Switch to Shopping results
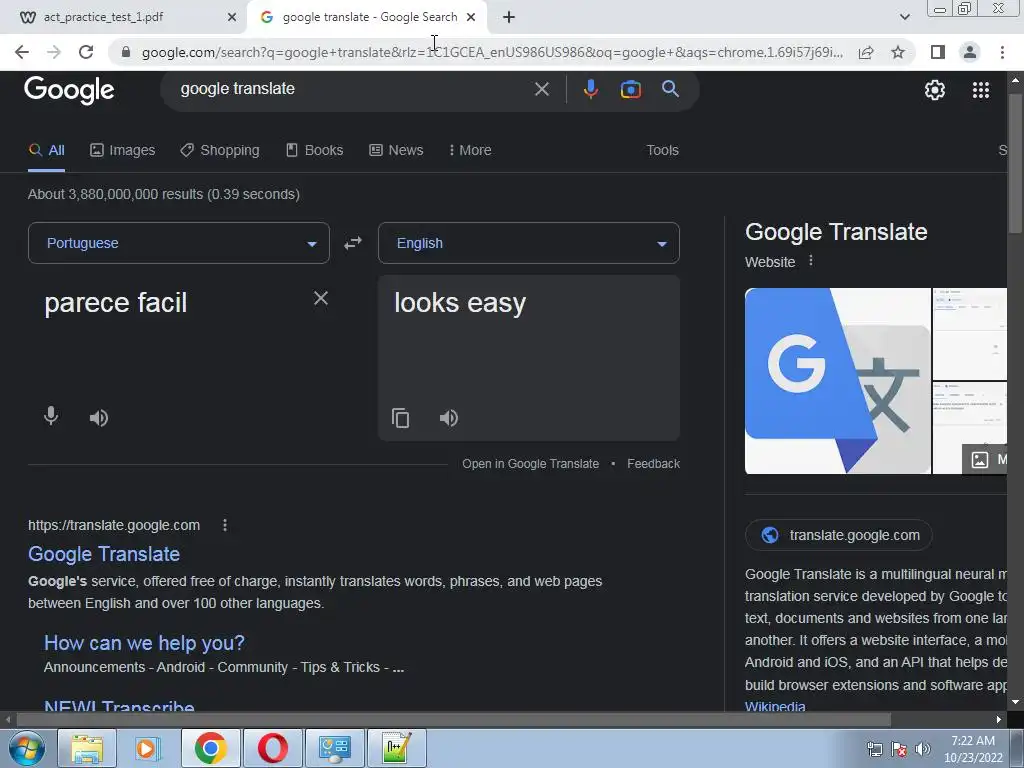Image resolution: width=1024 pixels, height=768 pixels. [220, 150]
